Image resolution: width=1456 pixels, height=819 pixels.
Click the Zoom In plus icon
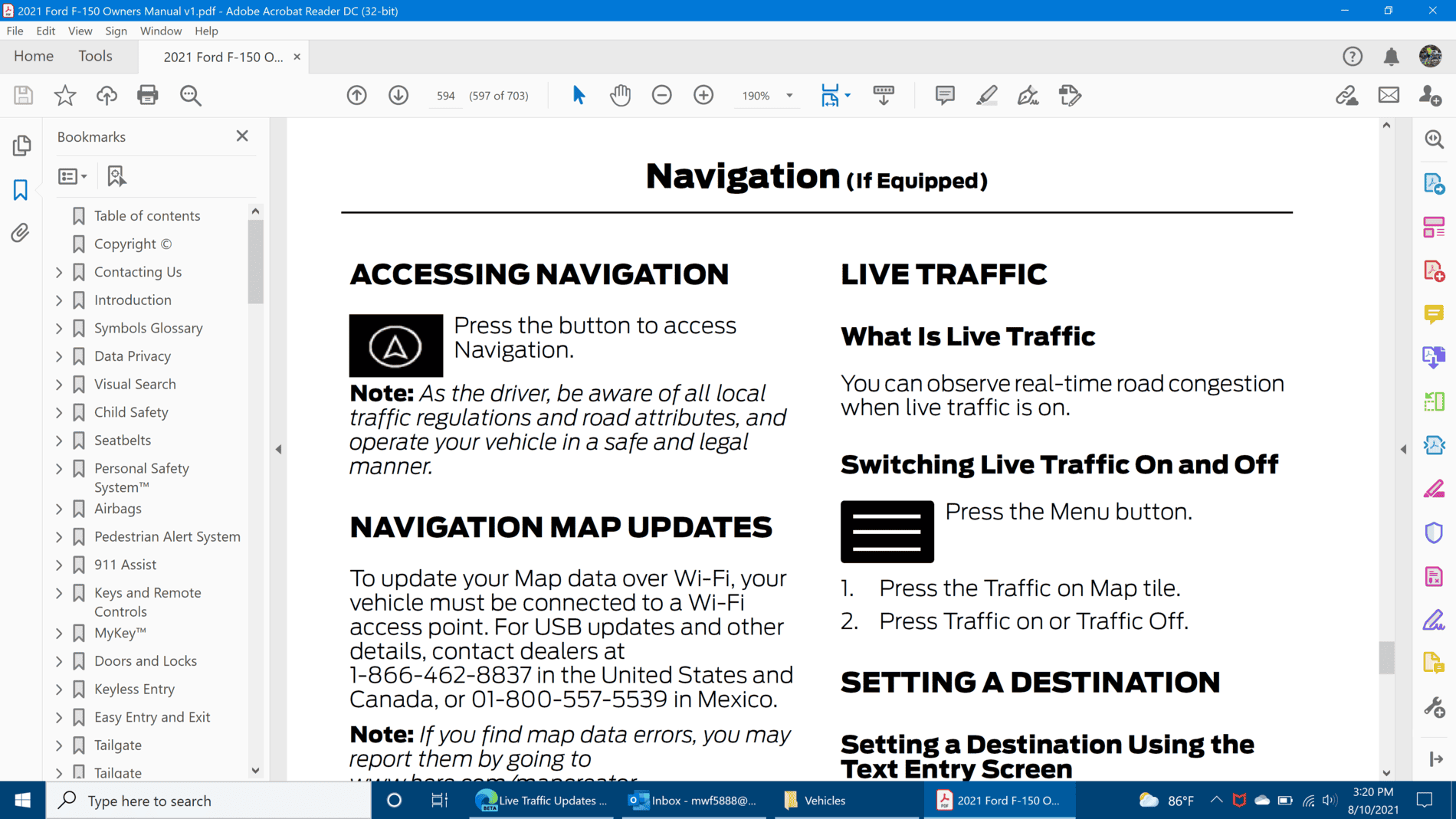click(x=703, y=95)
